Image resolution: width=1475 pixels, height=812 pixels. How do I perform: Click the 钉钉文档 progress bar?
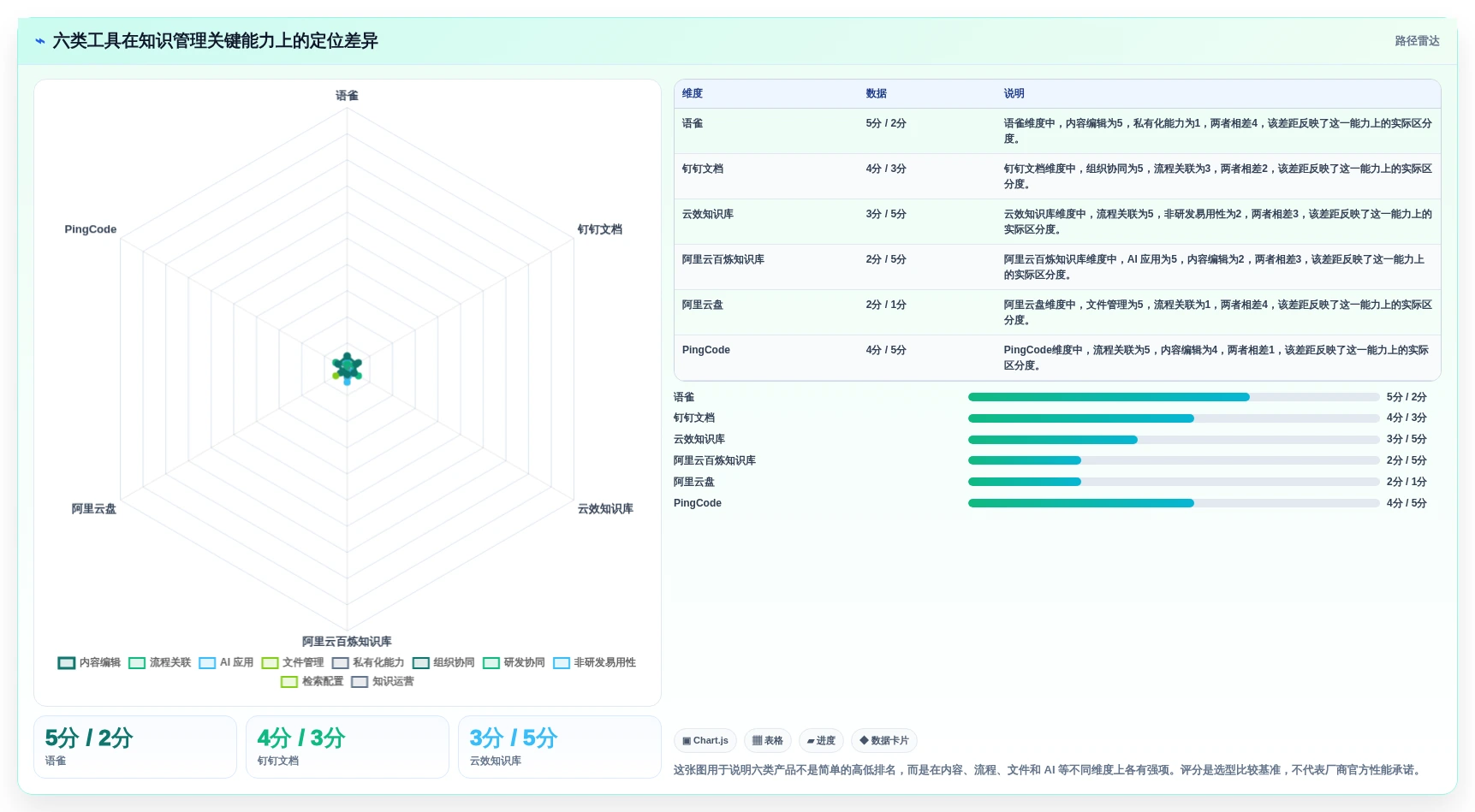pos(1174,418)
